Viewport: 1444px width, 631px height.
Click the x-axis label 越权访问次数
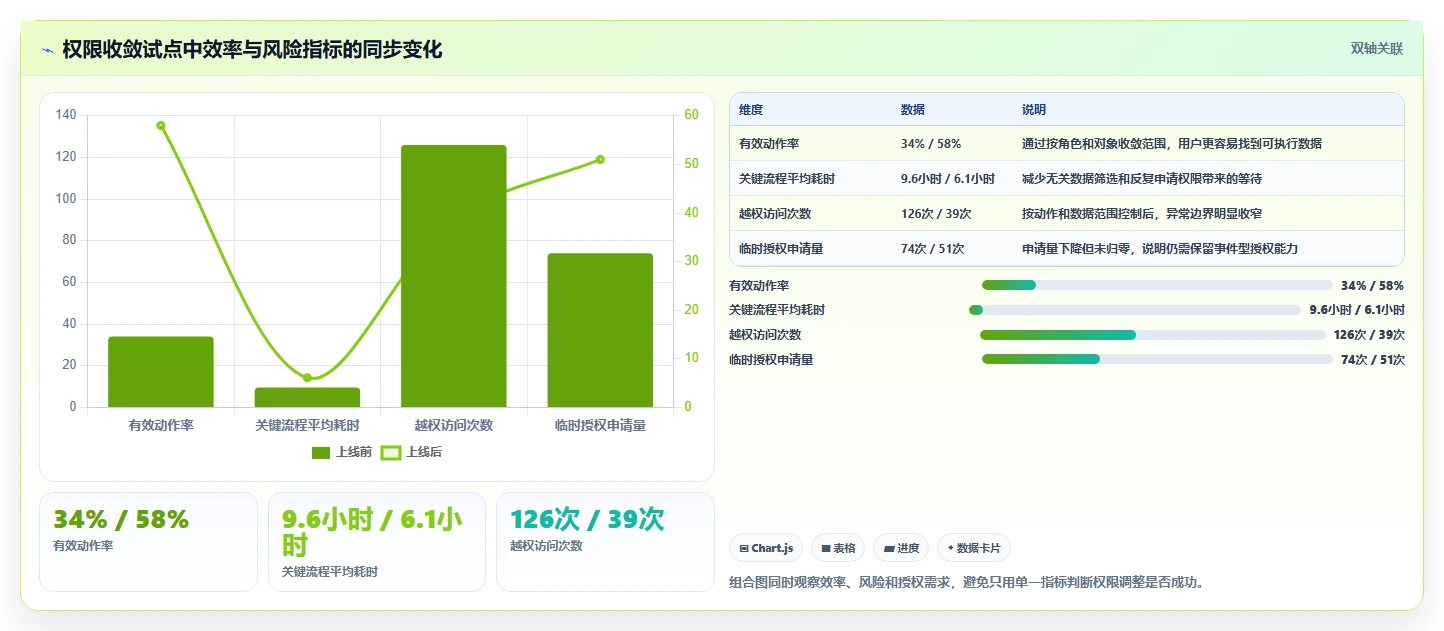(453, 425)
